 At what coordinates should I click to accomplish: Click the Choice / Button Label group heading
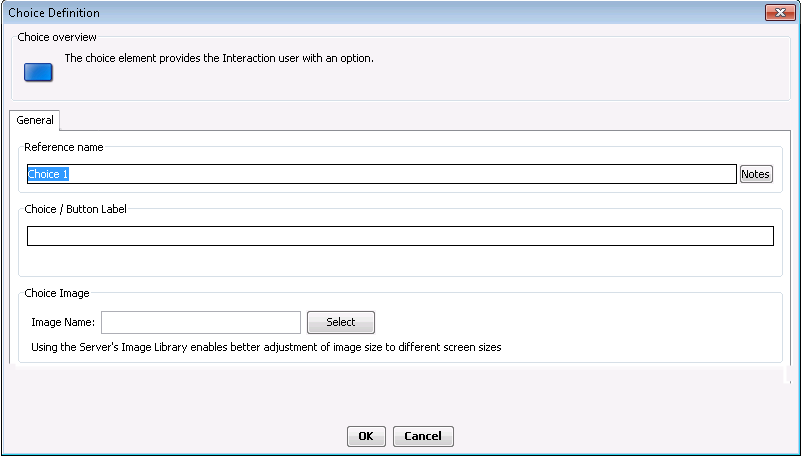[x=75, y=209]
